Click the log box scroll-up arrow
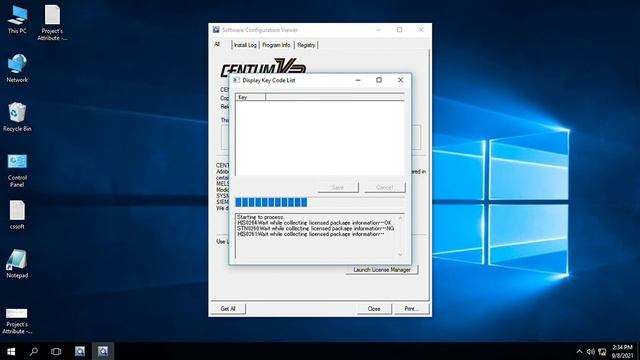 click(x=400, y=218)
